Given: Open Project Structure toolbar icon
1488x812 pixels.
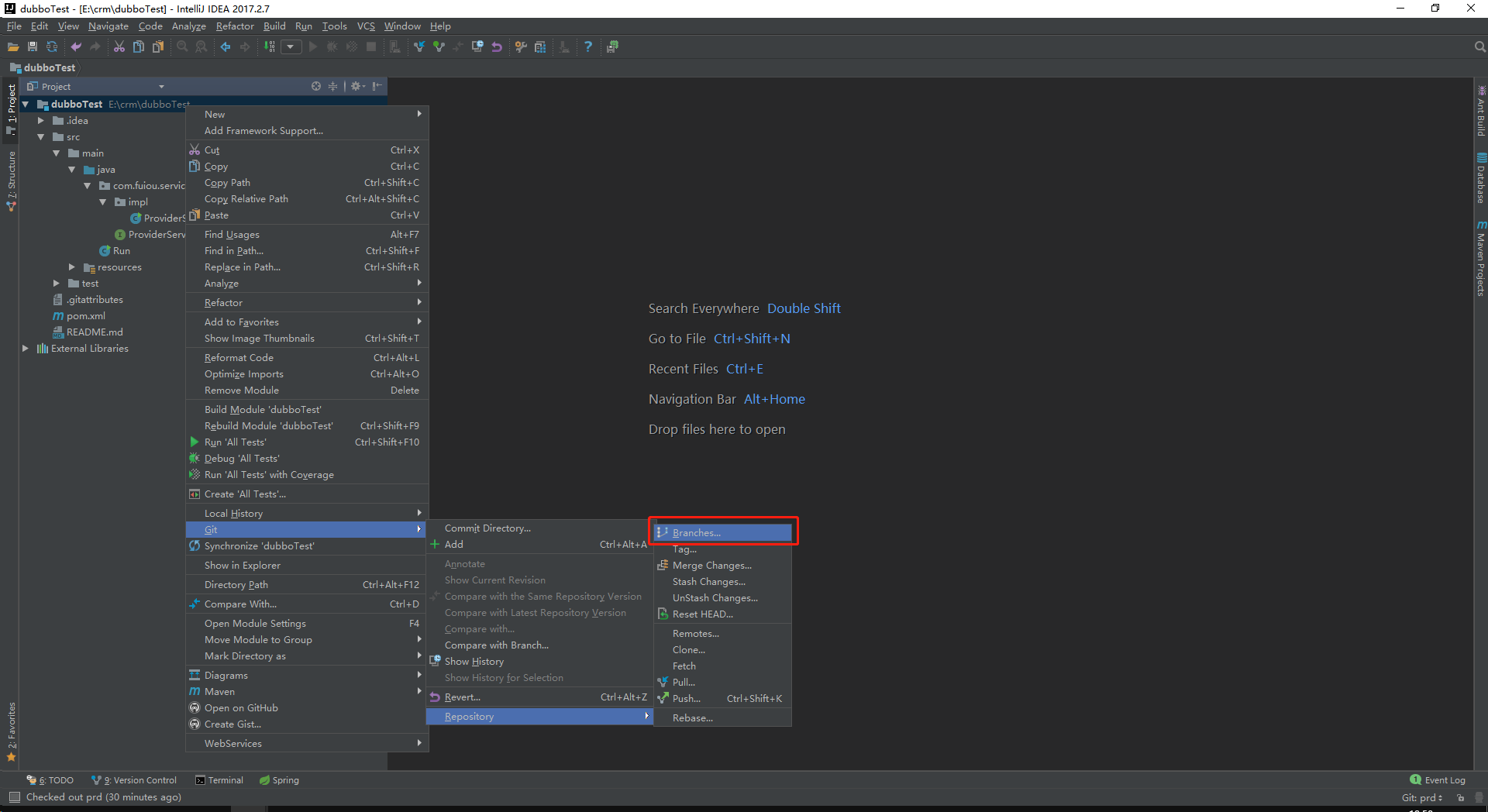Looking at the screenshot, I should click(x=540, y=47).
